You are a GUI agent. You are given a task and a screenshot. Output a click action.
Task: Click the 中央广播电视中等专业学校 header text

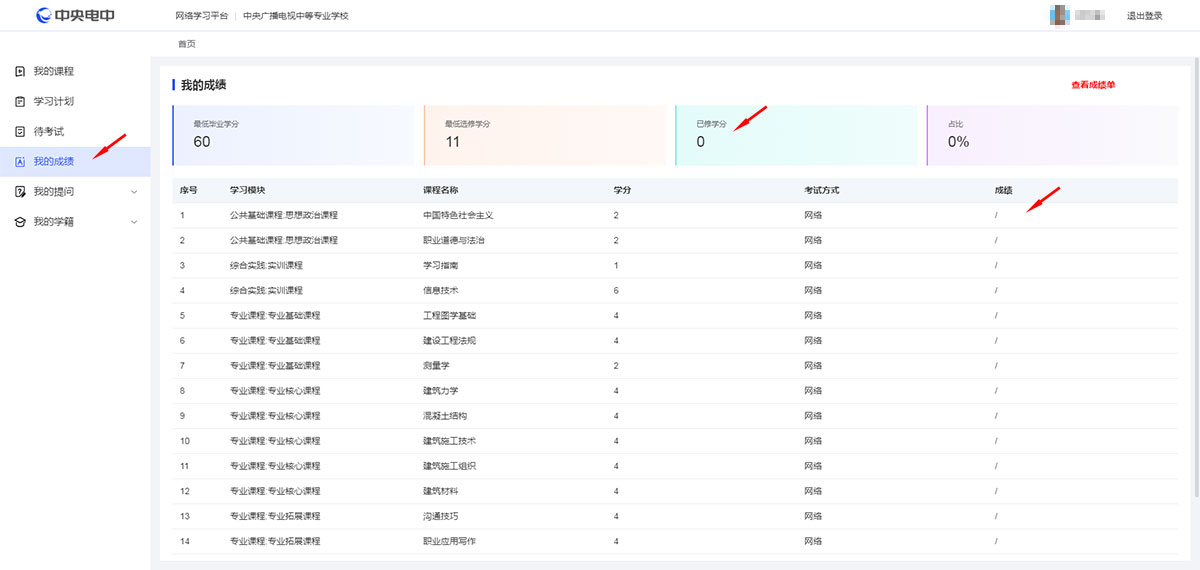[296, 16]
